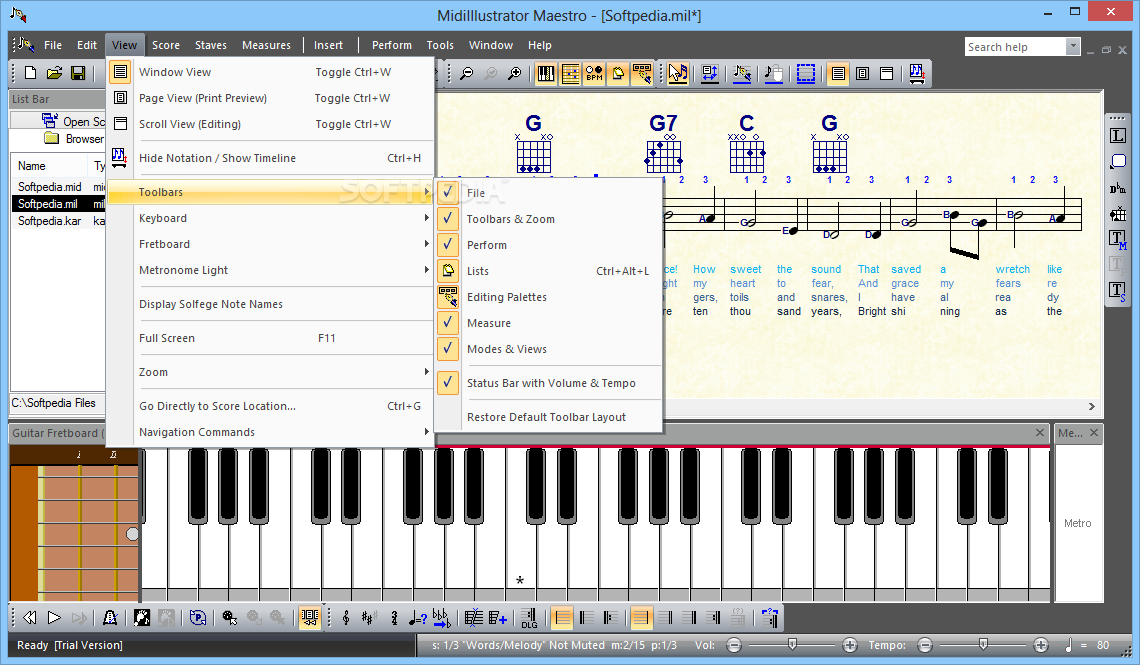Screen dimensions: 1140x665
Task: Choose Full Screen menu entry
Action: point(270,339)
